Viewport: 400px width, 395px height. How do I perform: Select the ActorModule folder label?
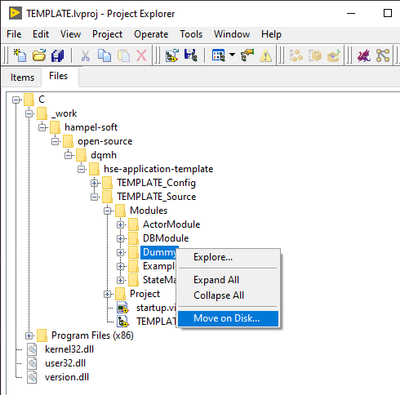[x=171, y=224]
